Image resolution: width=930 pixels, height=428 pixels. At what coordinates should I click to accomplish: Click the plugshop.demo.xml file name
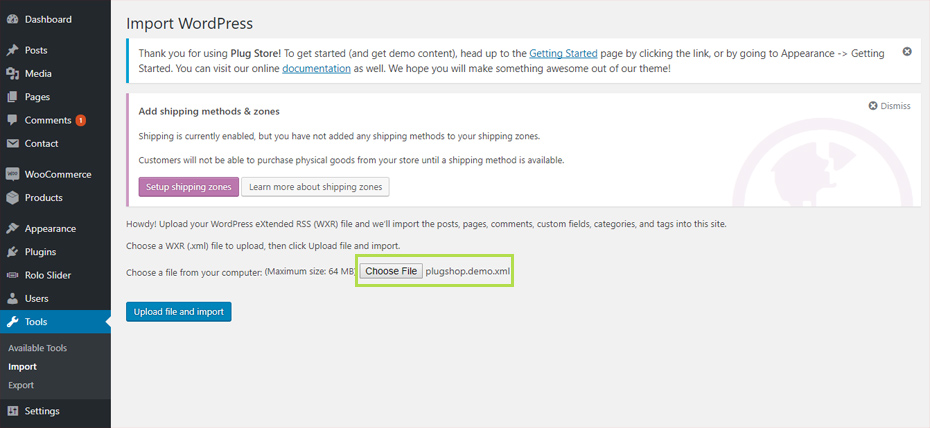467,272
